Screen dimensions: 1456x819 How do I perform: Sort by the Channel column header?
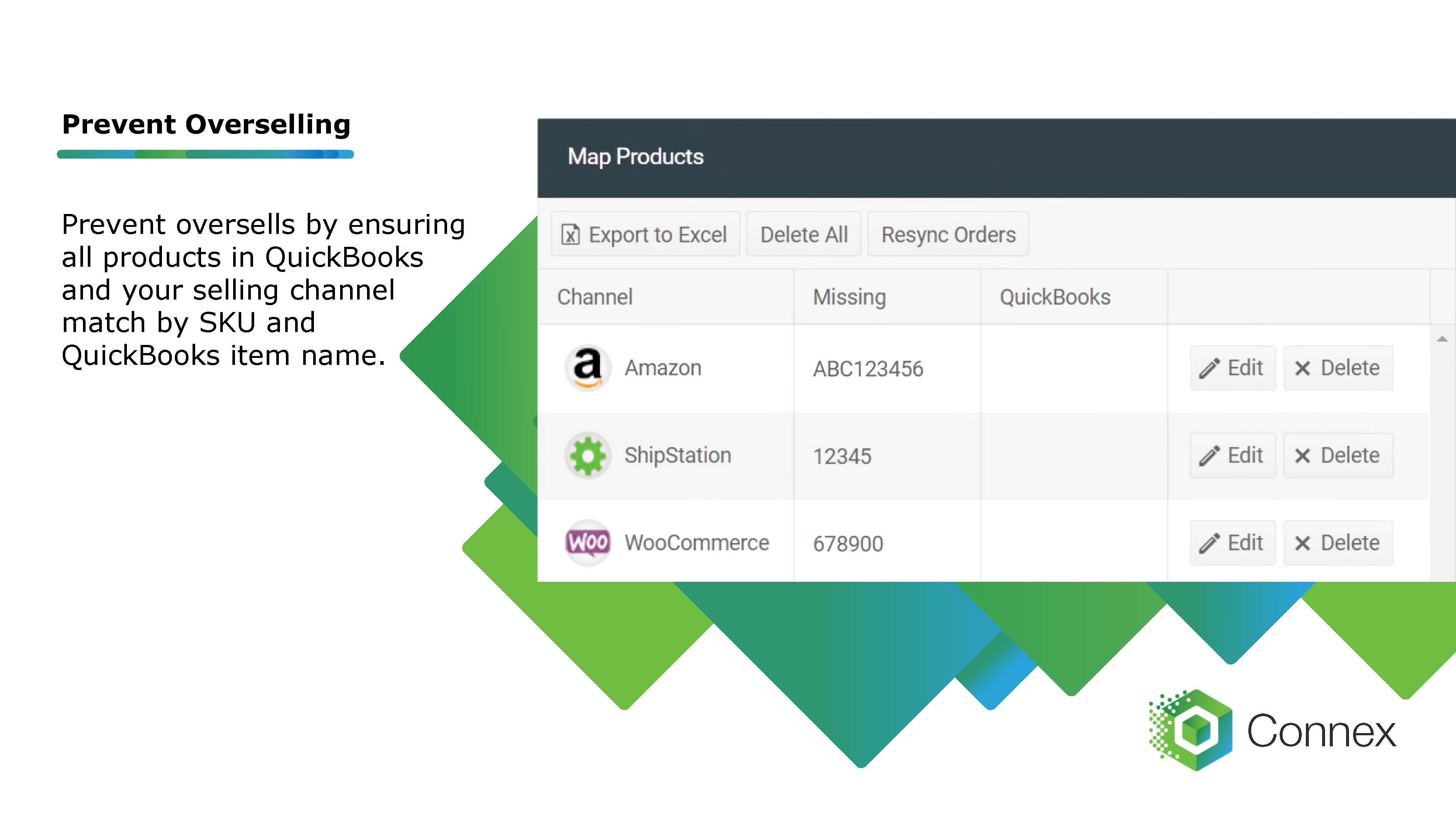tap(595, 297)
